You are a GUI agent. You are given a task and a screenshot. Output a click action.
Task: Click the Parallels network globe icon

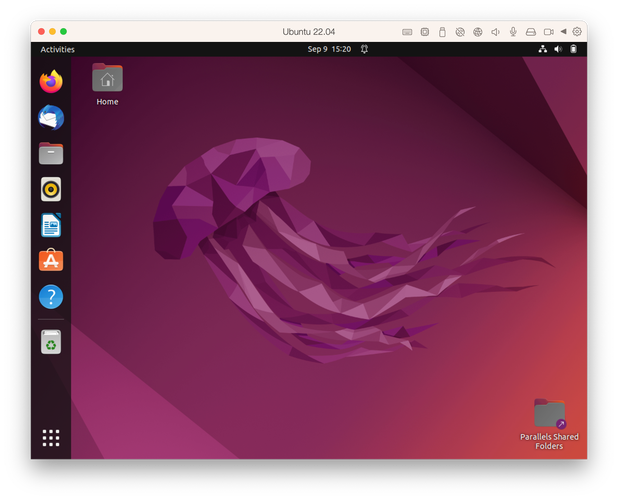tap(478, 32)
